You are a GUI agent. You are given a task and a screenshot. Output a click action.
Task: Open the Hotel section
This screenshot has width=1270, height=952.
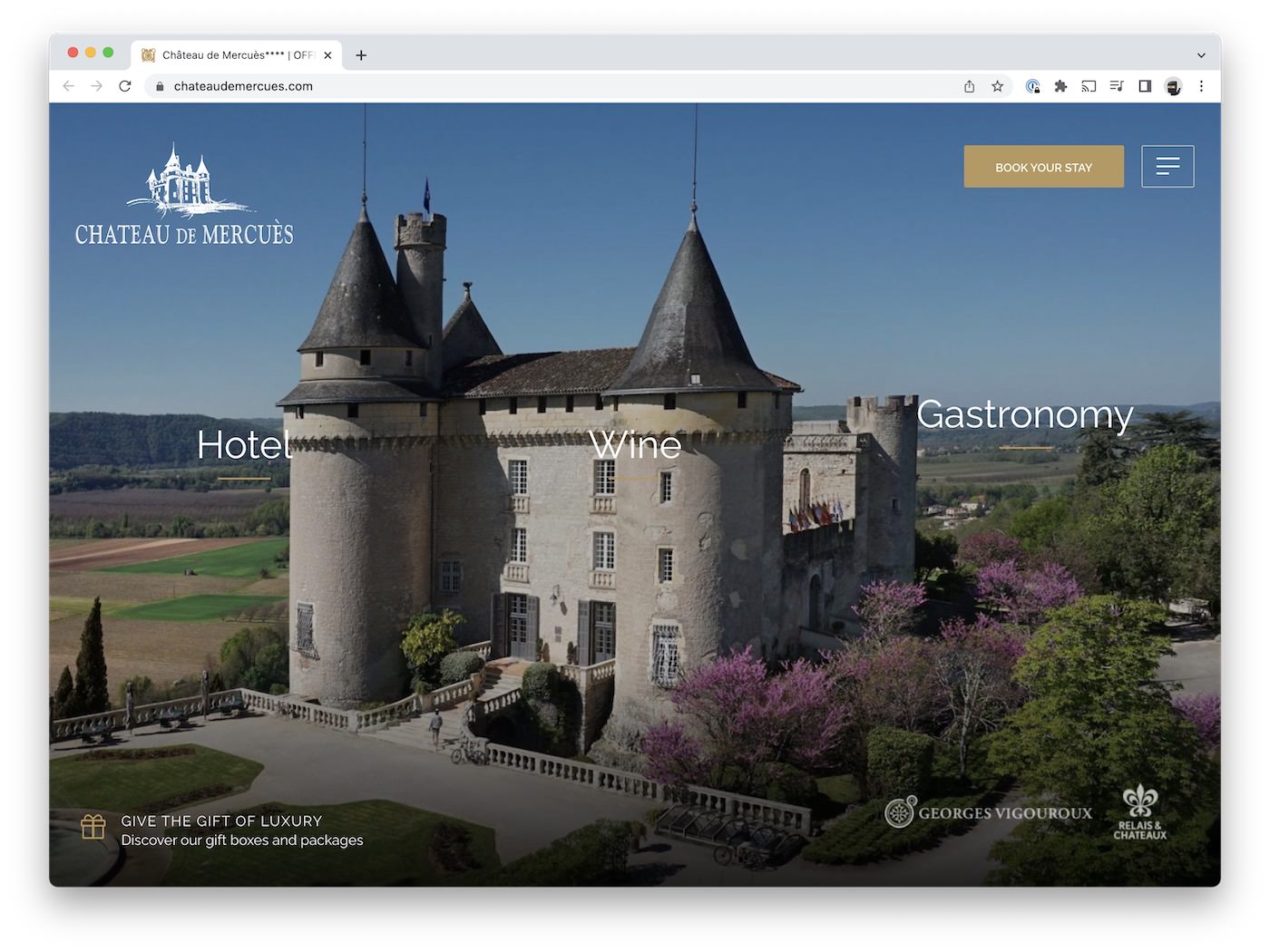pos(244,445)
